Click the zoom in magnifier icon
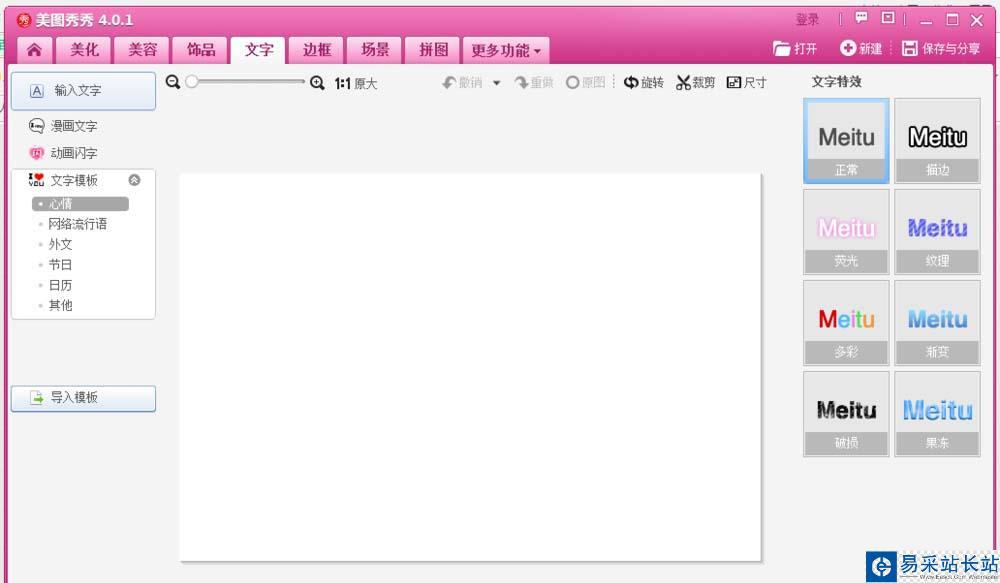 [317, 83]
